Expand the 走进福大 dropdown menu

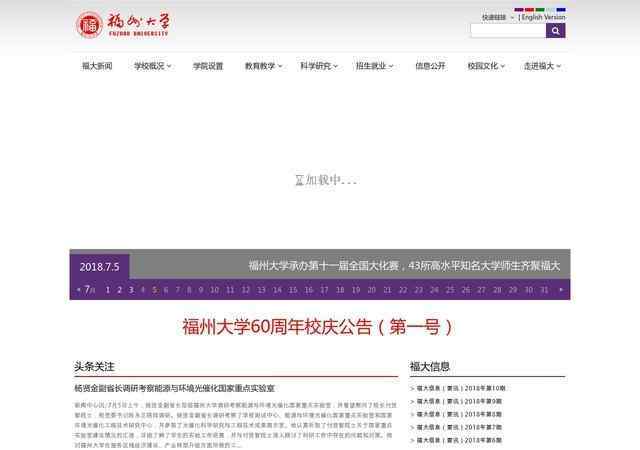coord(542,66)
